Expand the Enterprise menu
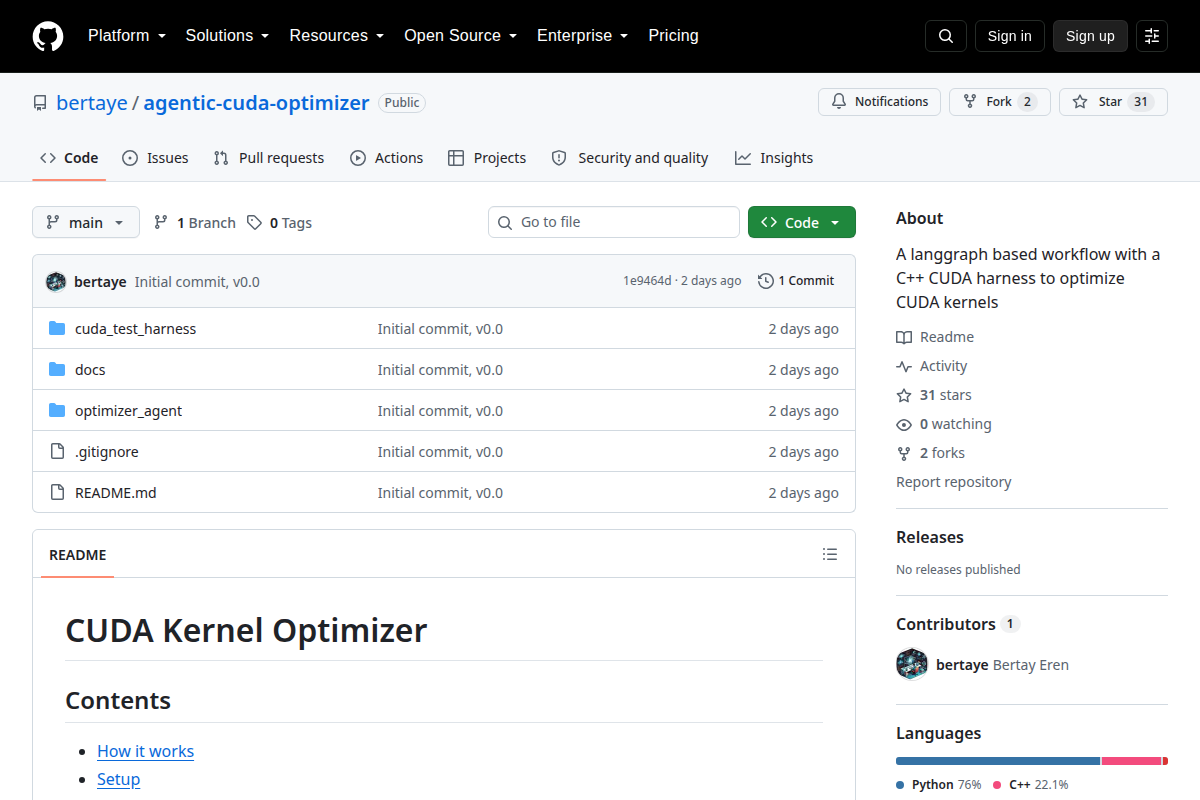The width and height of the screenshot is (1200, 800). 583,36
